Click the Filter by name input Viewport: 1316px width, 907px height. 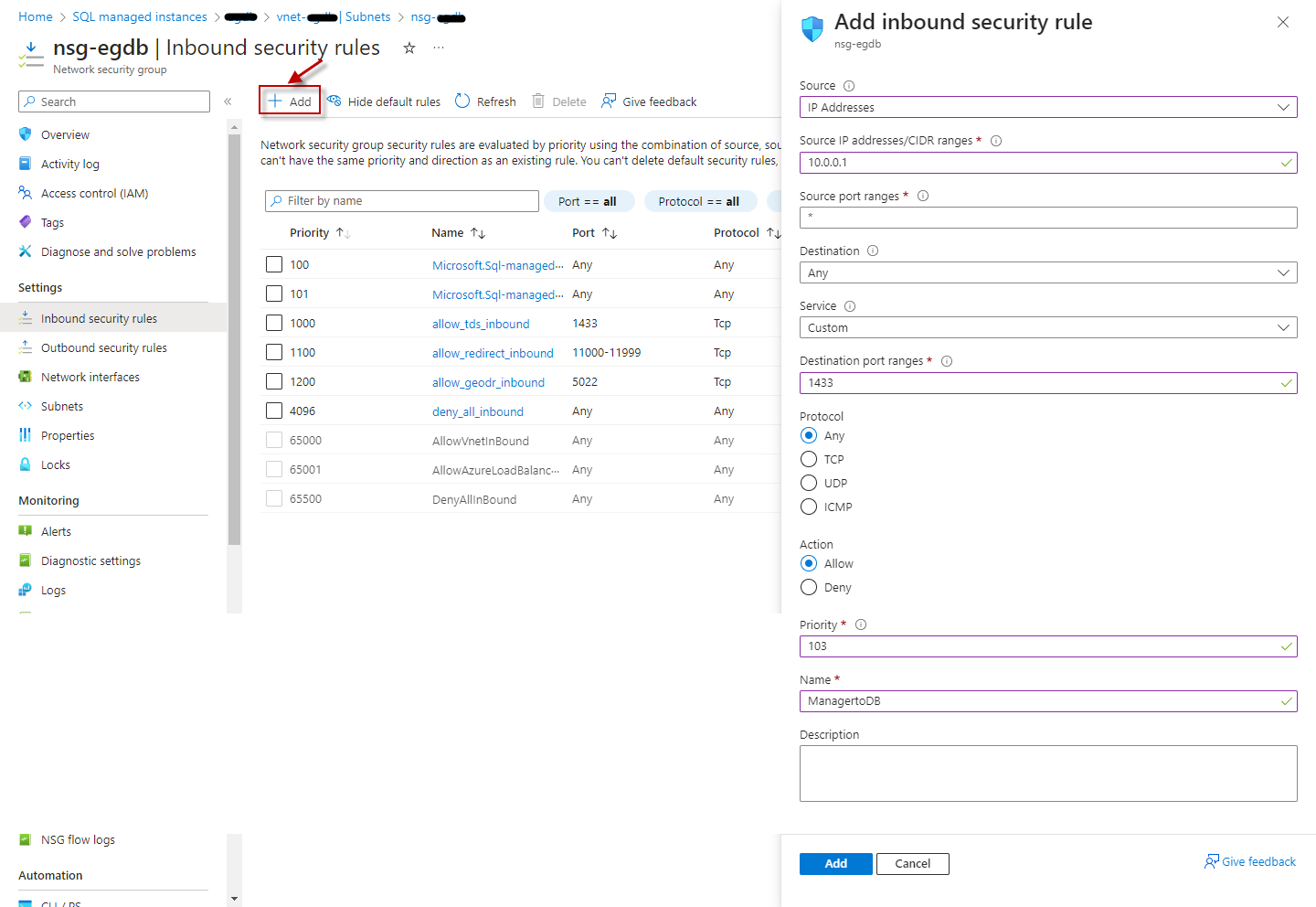(402, 201)
